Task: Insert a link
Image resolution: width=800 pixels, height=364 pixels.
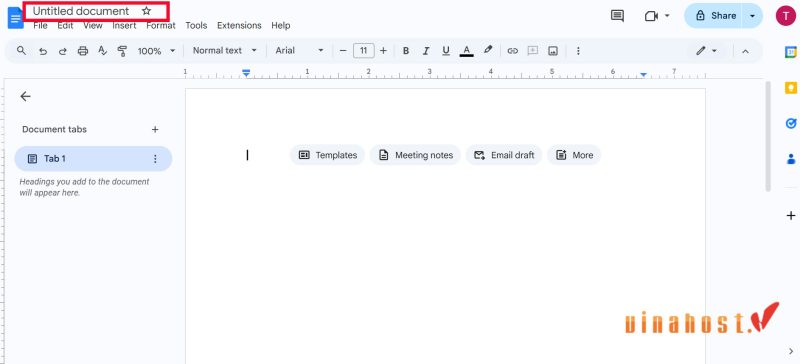Action: (513, 51)
